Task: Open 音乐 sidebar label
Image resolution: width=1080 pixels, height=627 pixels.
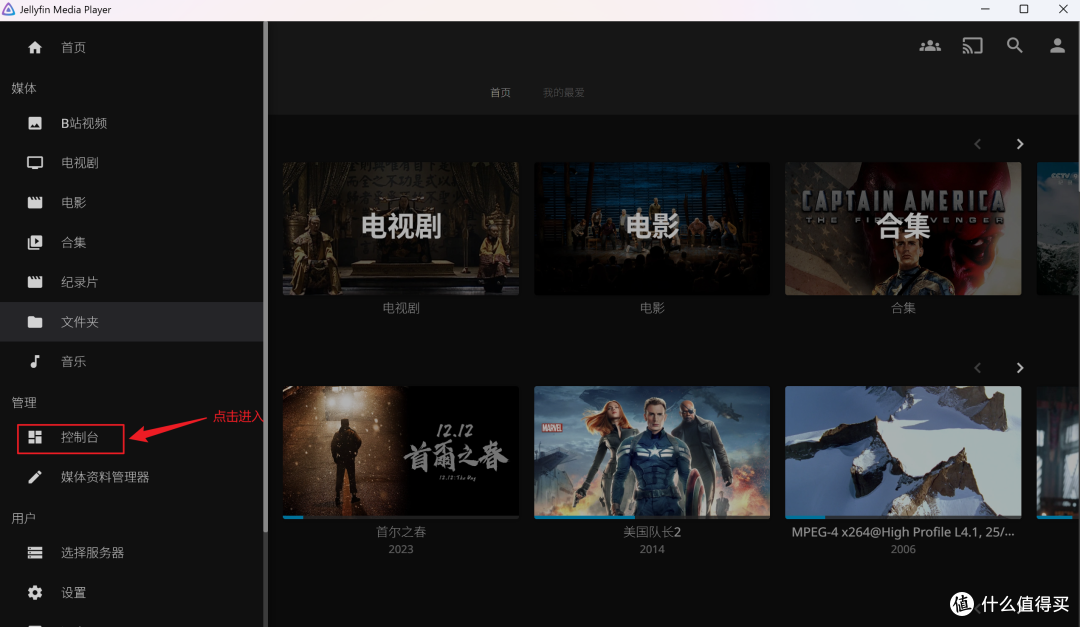Action: tap(74, 361)
